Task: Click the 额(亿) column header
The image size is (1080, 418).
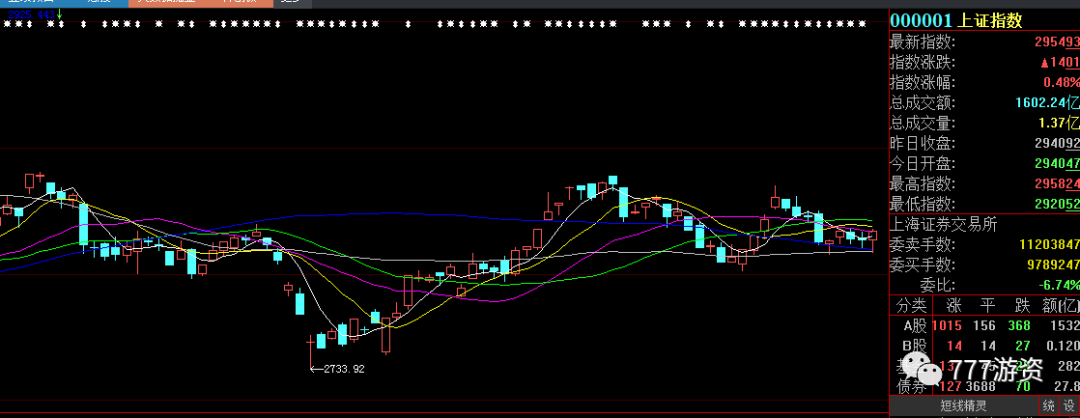Action: [1059, 305]
